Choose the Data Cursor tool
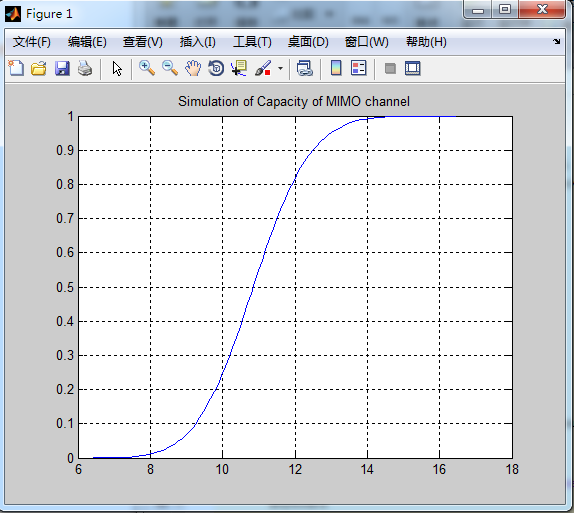Viewport: 574px width, 513px height. 239,68
